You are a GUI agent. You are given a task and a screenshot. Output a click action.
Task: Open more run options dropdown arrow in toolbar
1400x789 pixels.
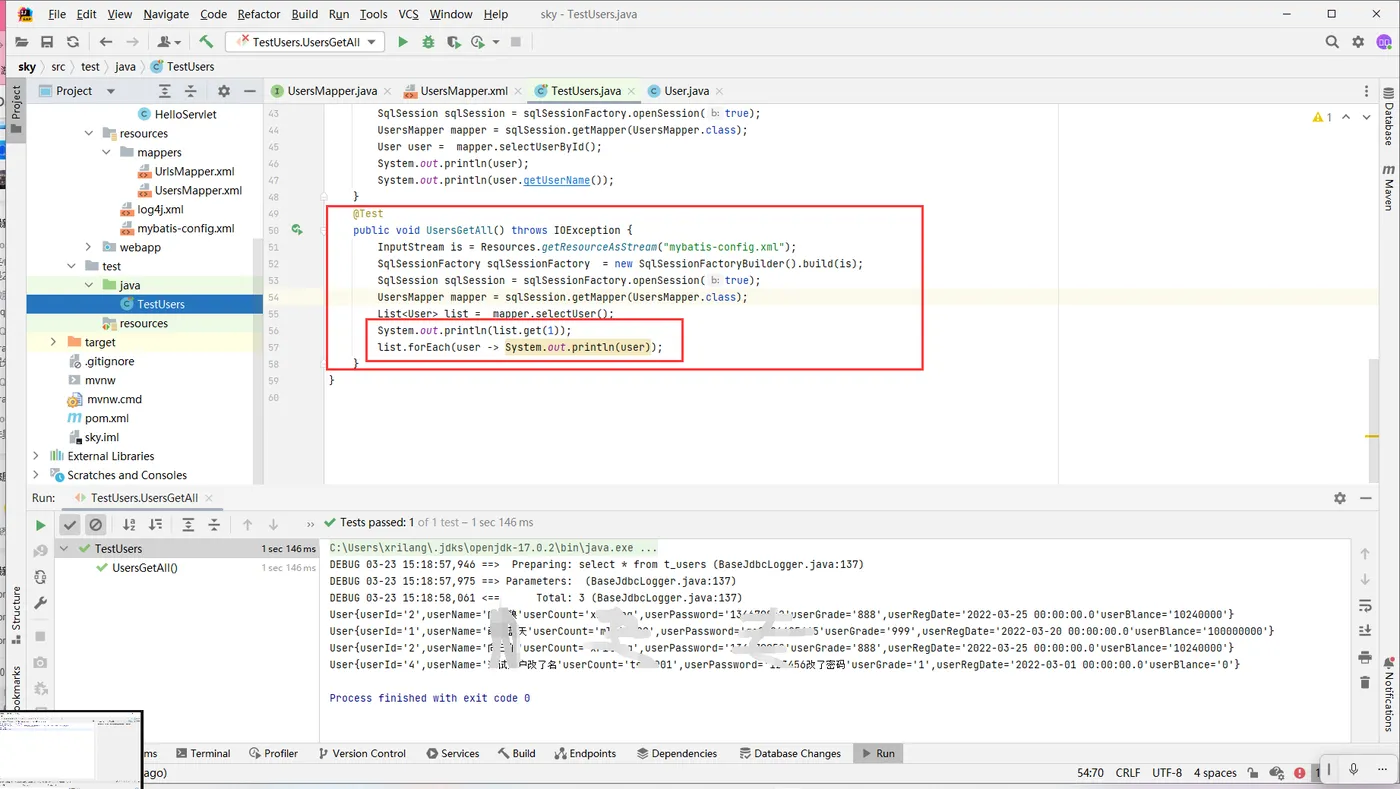click(x=495, y=42)
